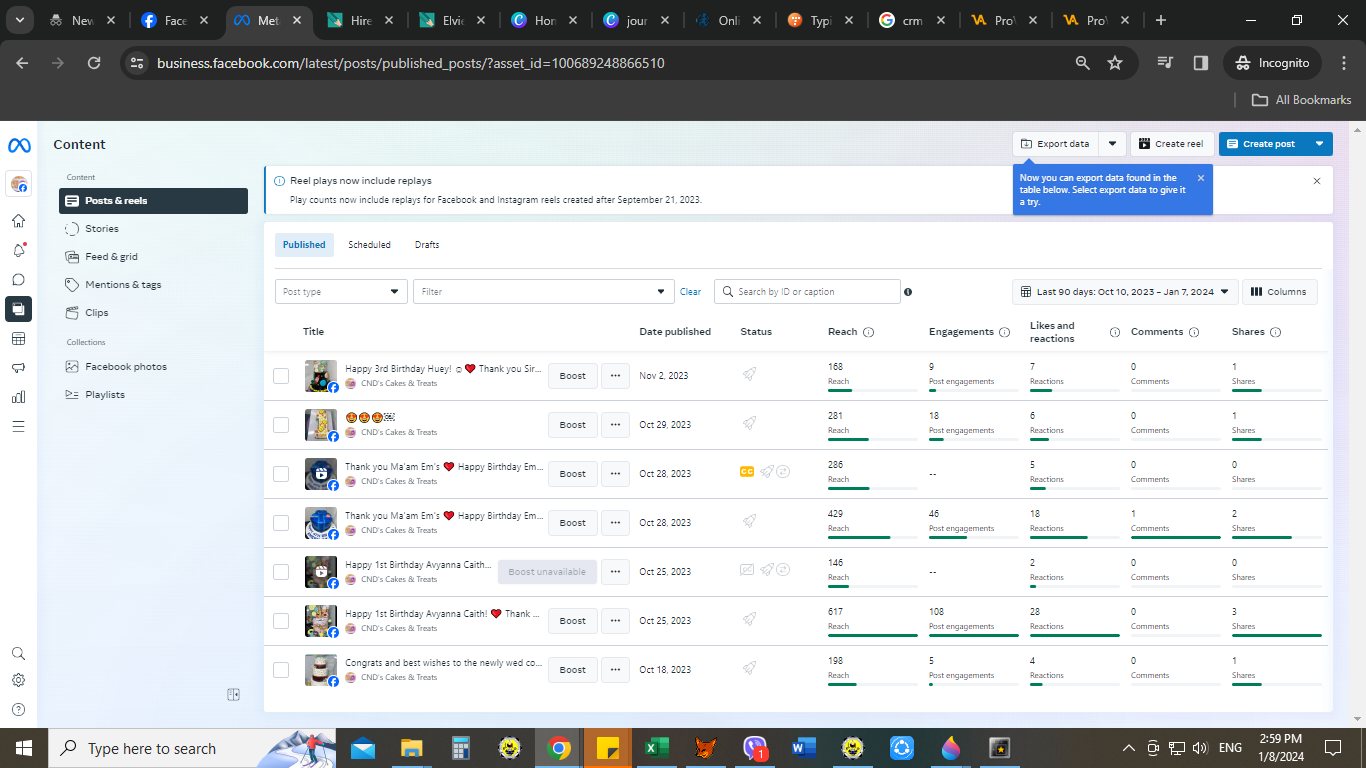Open the Ads megaphone icon
1366x768 pixels.
point(18,367)
